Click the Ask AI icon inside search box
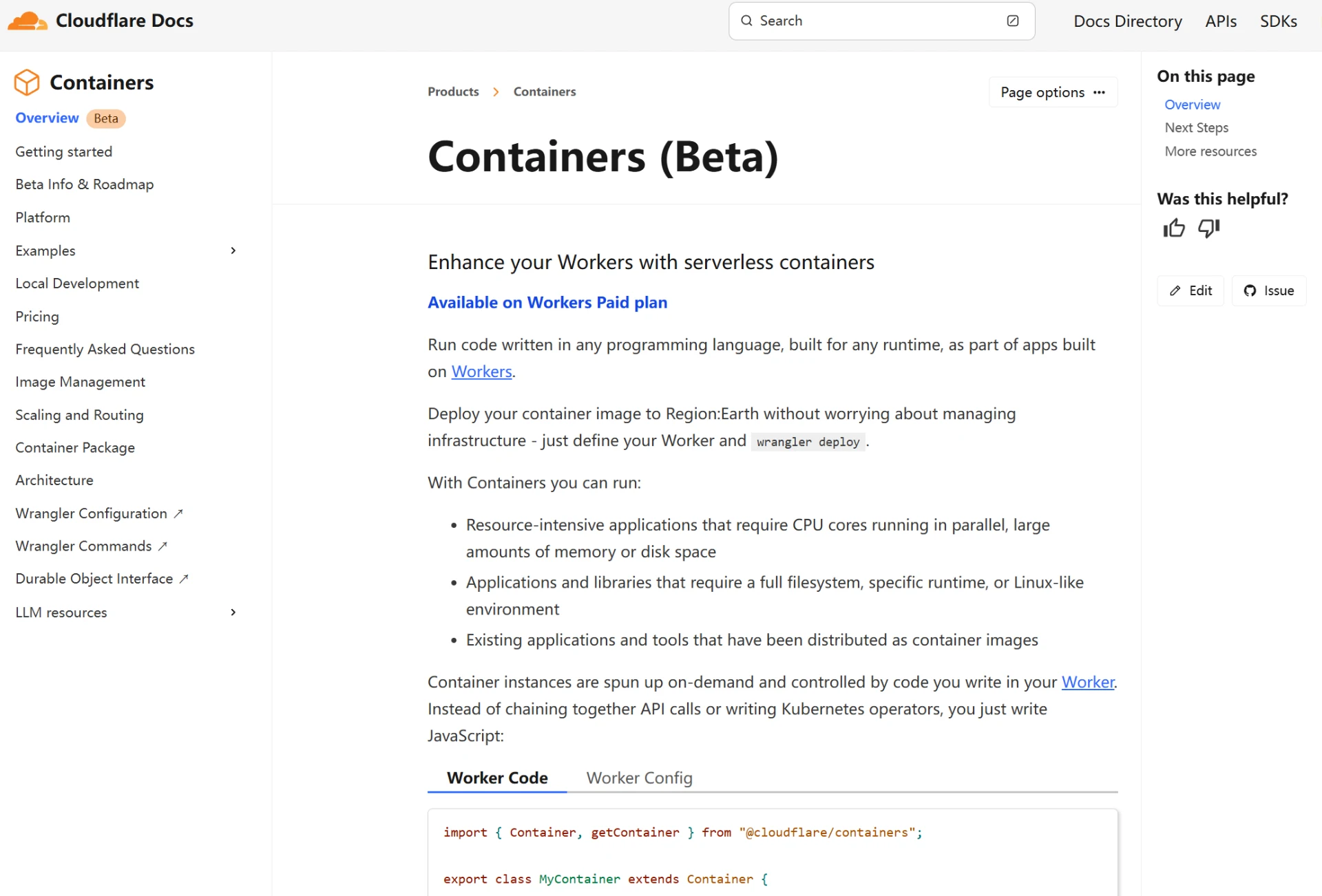Screen dimensions: 1322x896 pyautogui.click(x=1012, y=21)
